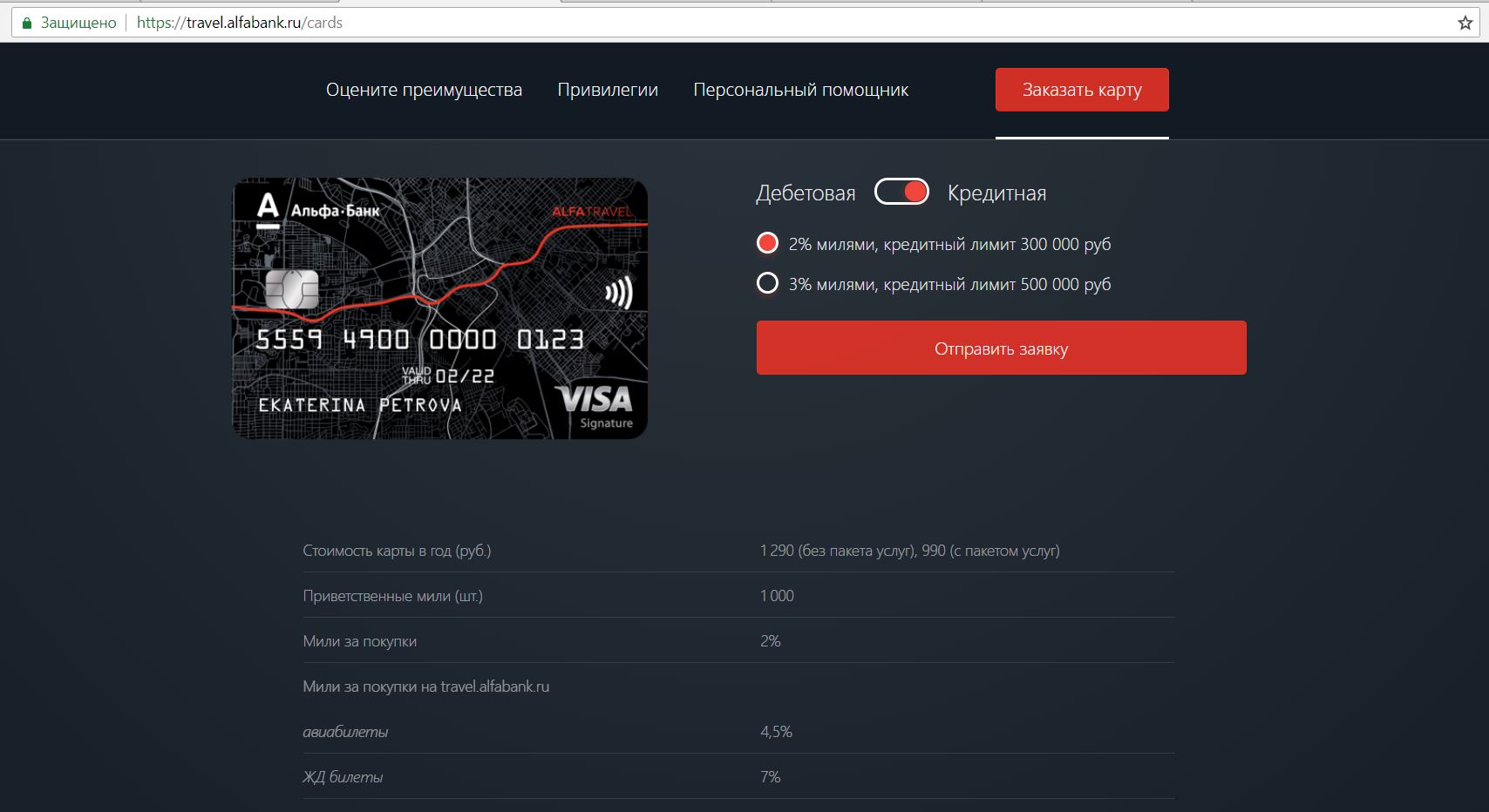Click the card number 5559 4900 0000 0123

tap(419, 339)
